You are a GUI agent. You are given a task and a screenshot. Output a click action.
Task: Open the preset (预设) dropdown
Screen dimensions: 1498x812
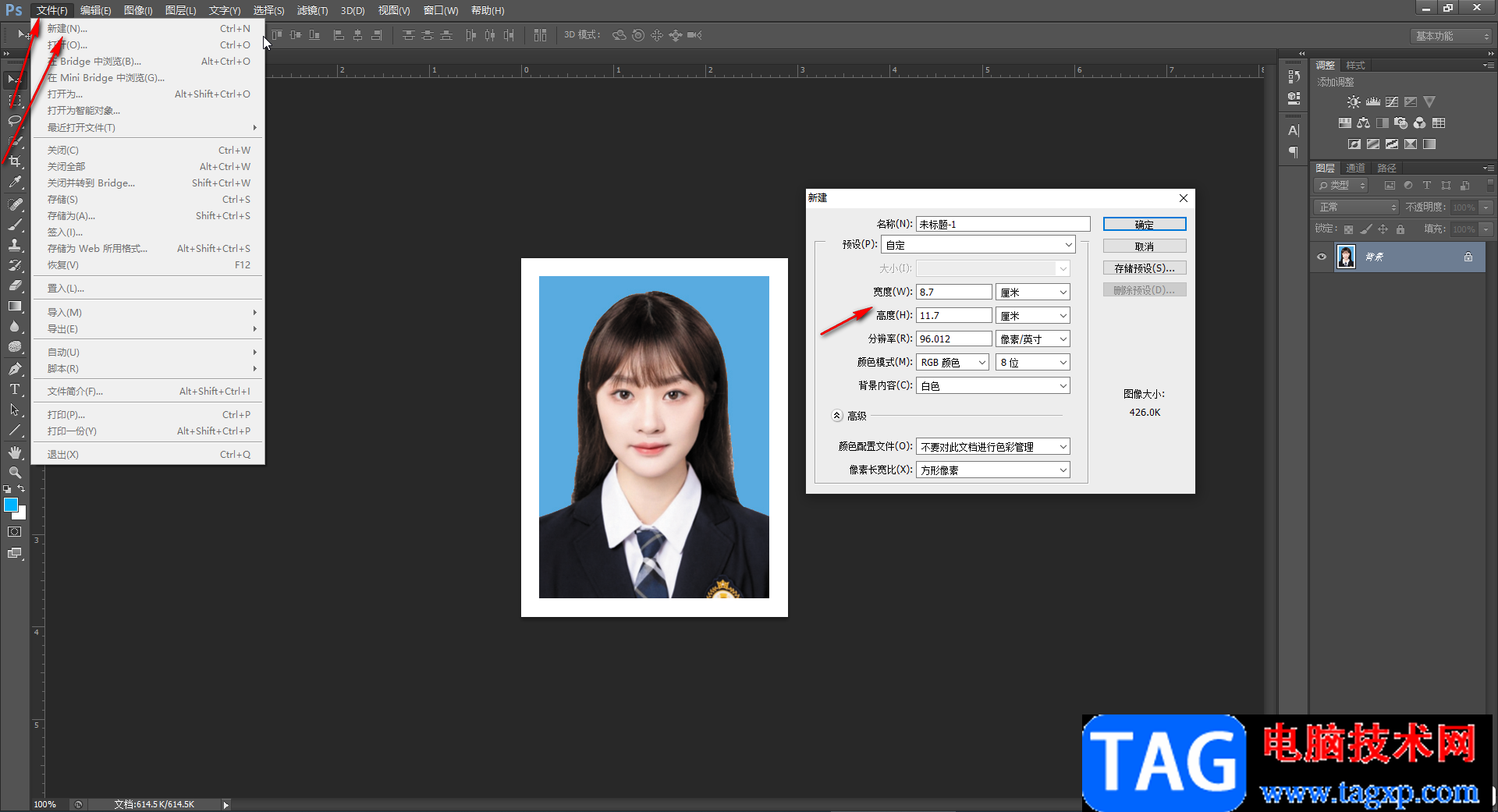[978, 245]
